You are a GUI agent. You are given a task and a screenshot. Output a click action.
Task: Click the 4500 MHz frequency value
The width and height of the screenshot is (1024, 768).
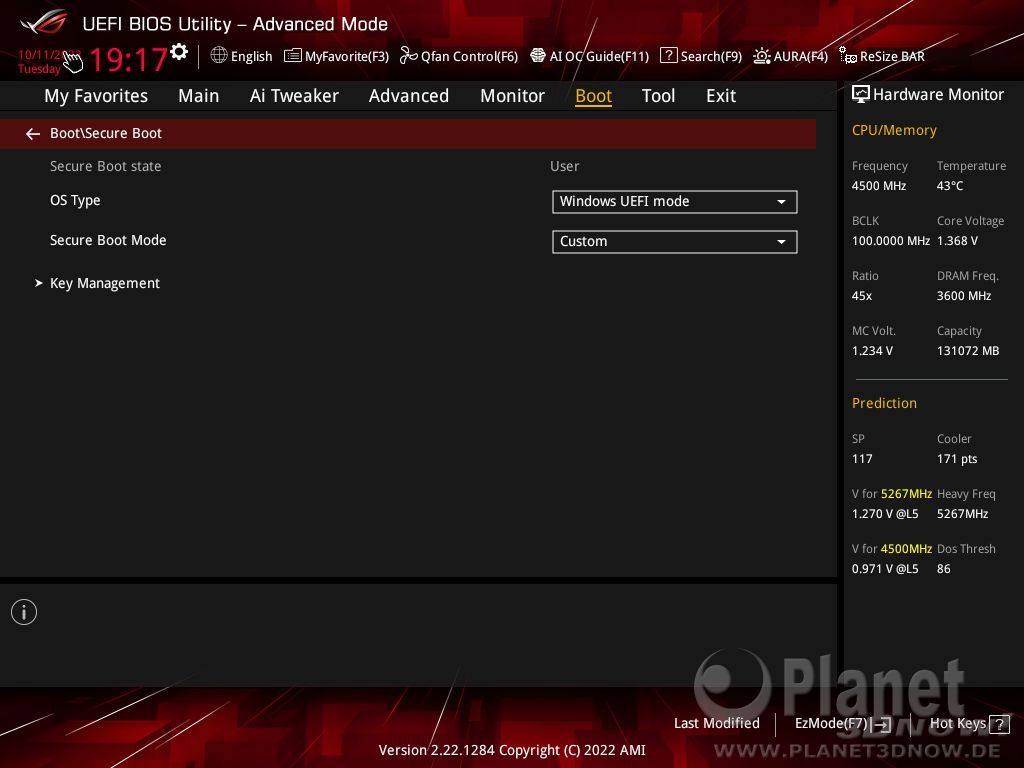(878, 186)
